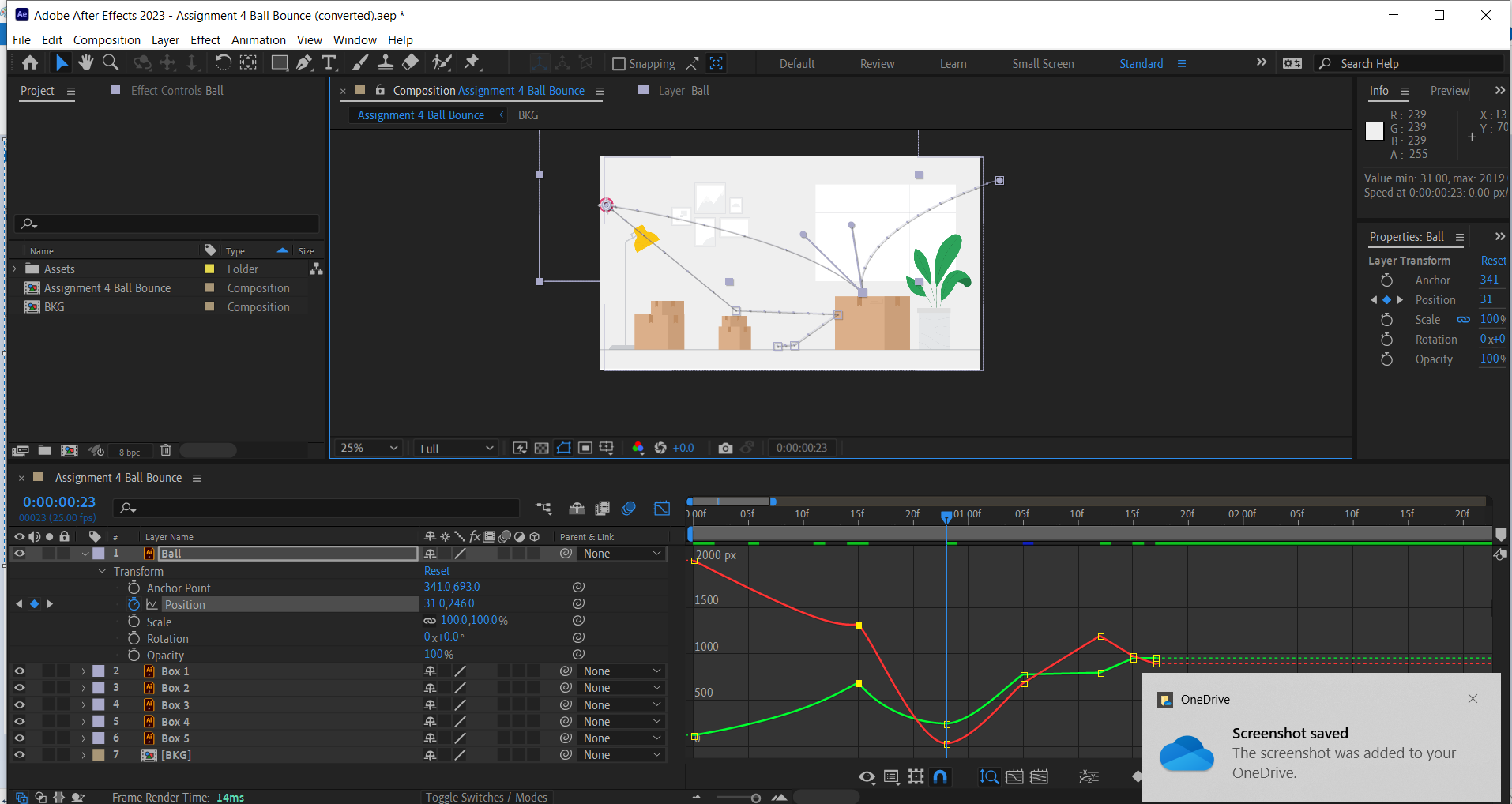Screen dimensions: 1512x804
Task: Open the Animation menu
Action: point(258,39)
